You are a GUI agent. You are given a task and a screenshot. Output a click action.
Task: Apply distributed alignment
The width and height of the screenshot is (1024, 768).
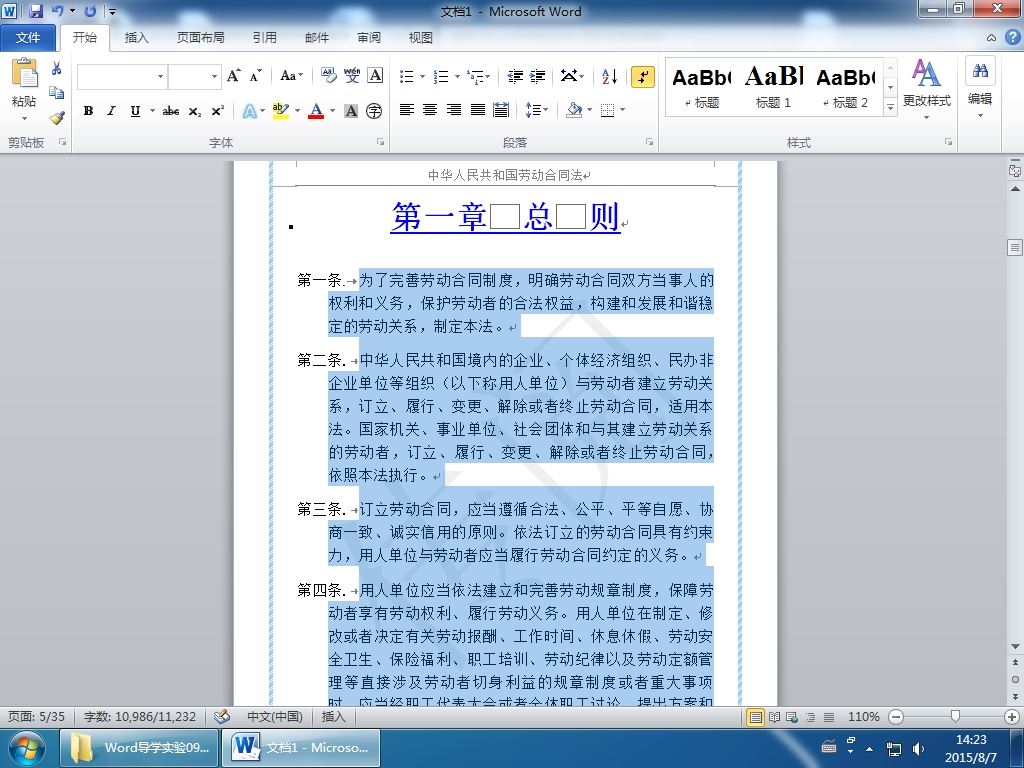501,110
